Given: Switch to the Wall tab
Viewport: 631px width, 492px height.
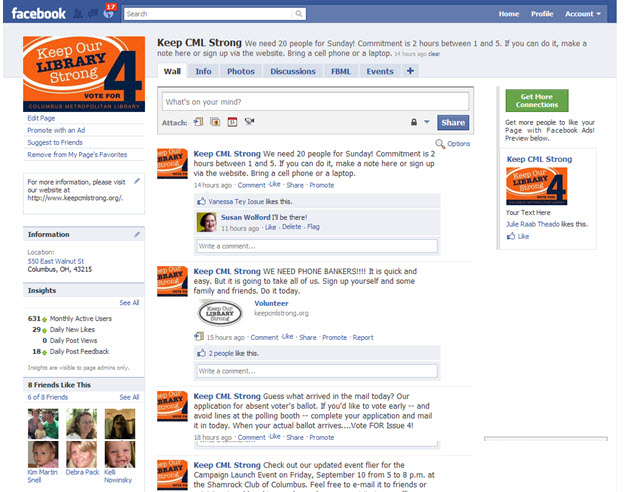Looking at the screenshot, I should tap(172, 71).
